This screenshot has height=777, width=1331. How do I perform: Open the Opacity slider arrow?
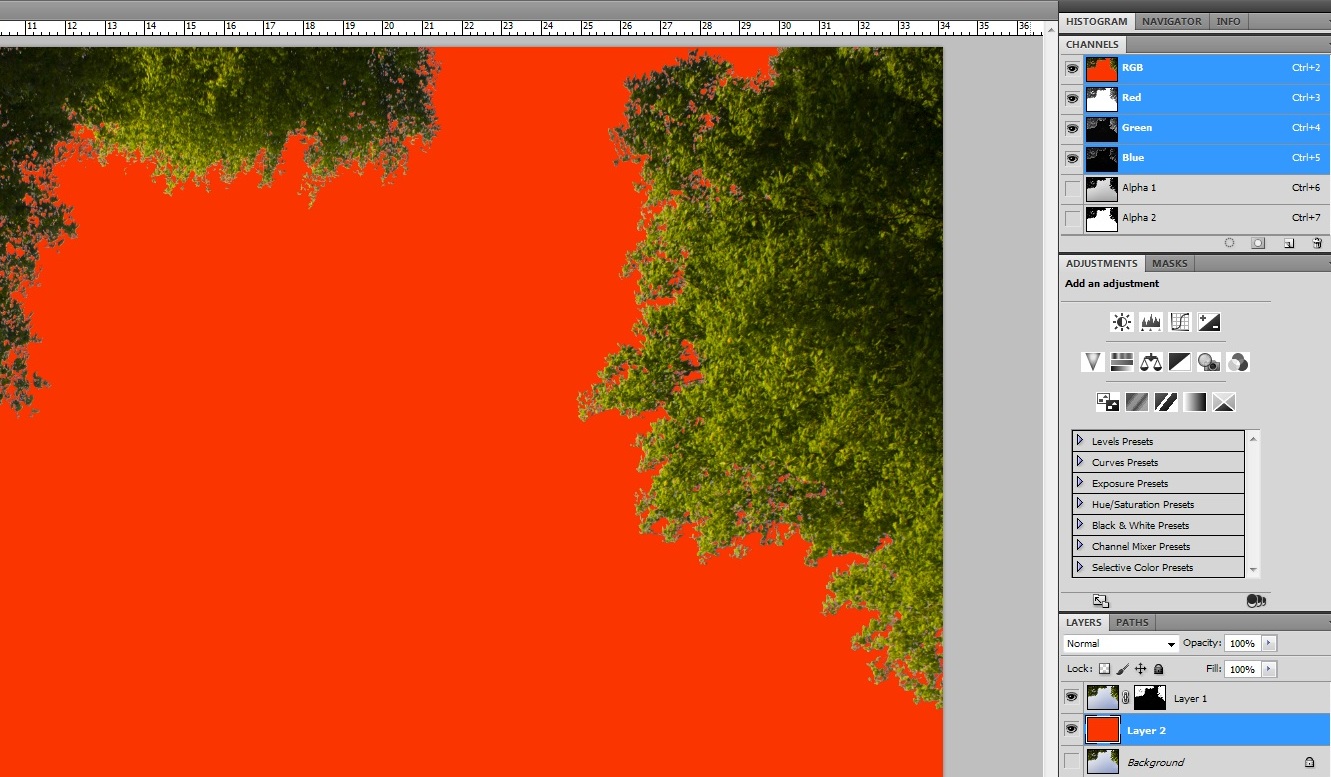coord(1270,644)
